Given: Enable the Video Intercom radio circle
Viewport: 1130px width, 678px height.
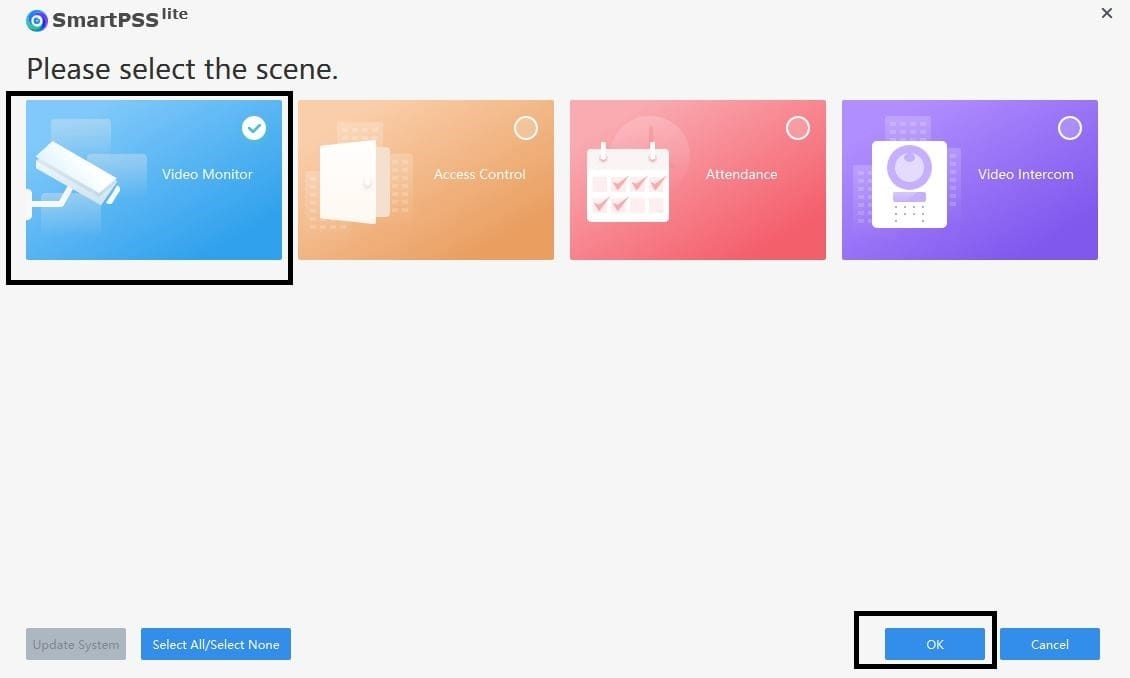Looking at the screenshot, I should [x=1070, y=128].
